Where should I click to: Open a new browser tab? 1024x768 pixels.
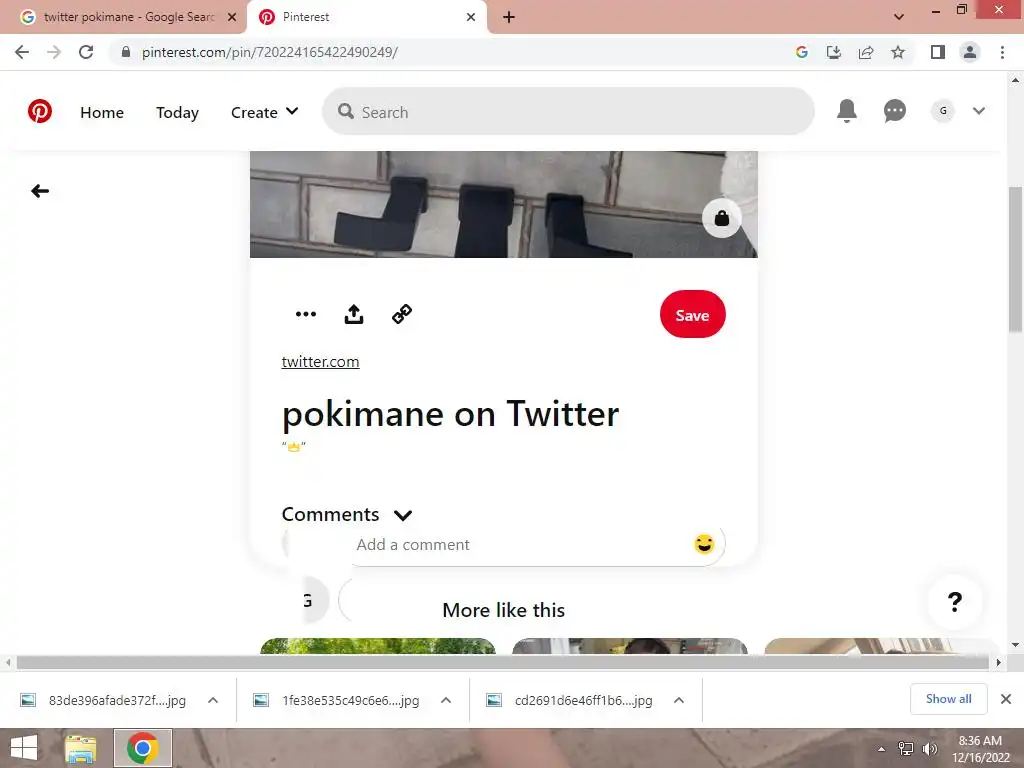pyautogui.click(x=509, y=17)
